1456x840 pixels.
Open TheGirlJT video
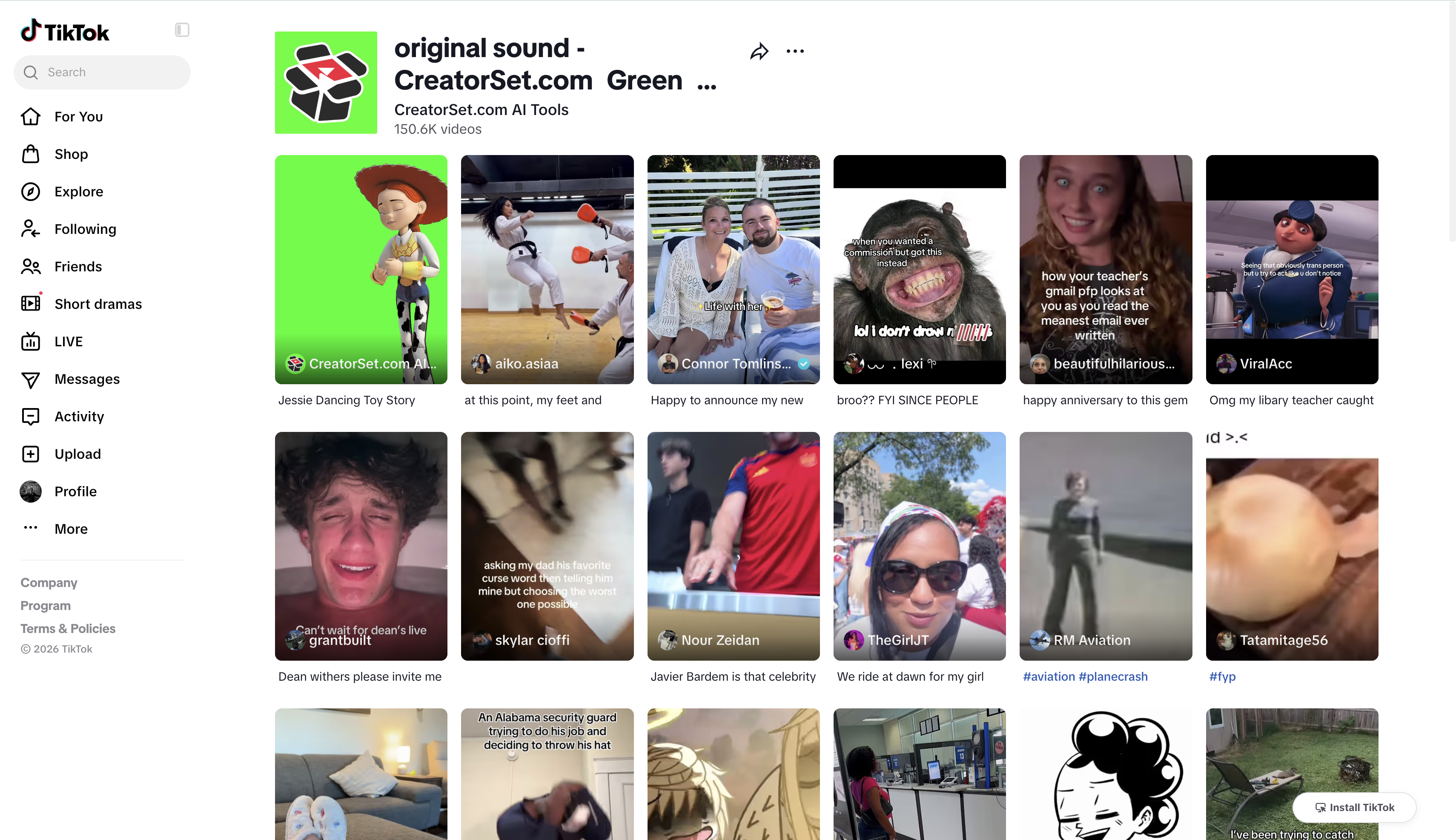coord(920,547)
